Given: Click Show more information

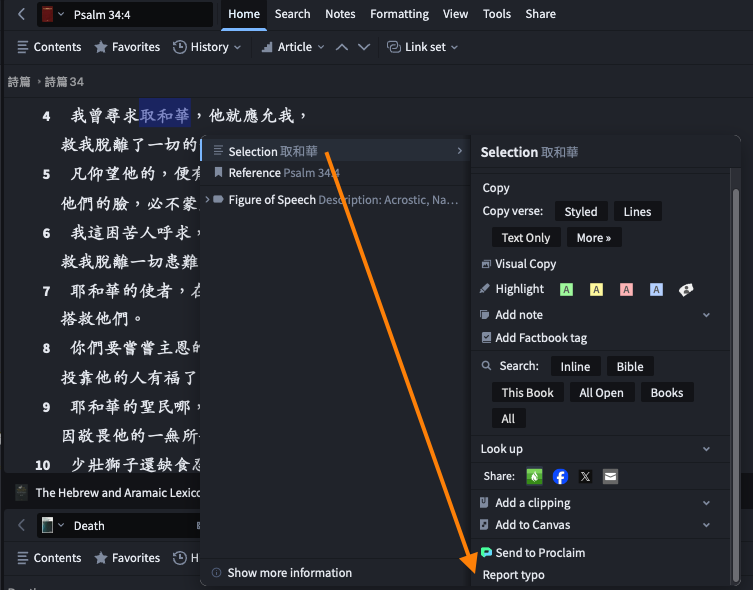Looking at the screenshot, I should [290, 573].
